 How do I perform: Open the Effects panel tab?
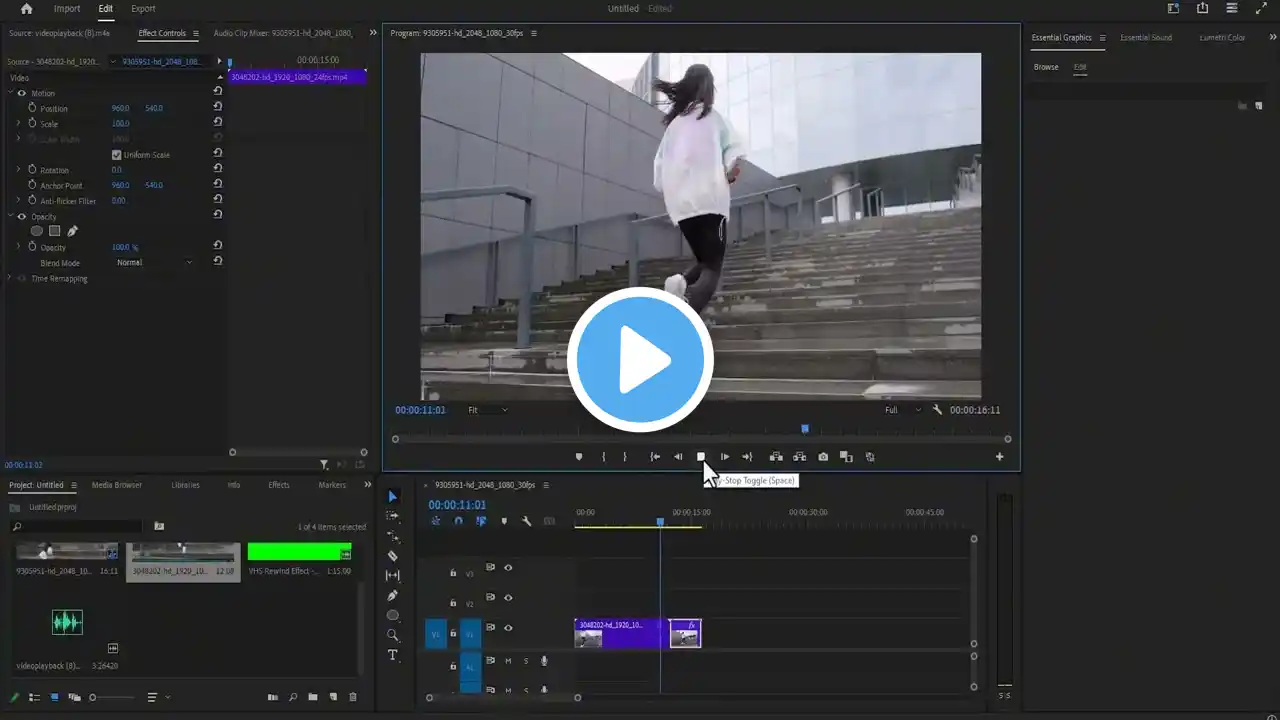[279, 485]
